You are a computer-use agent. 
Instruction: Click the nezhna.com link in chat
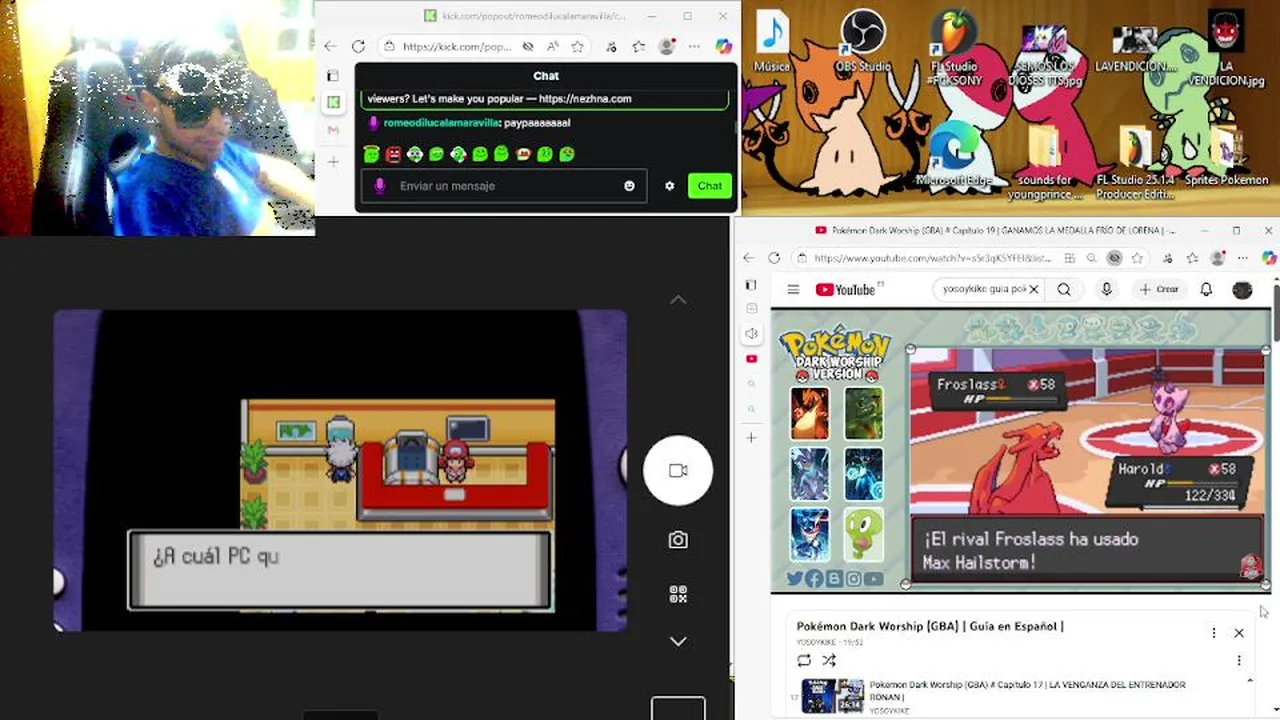[585, 99]
